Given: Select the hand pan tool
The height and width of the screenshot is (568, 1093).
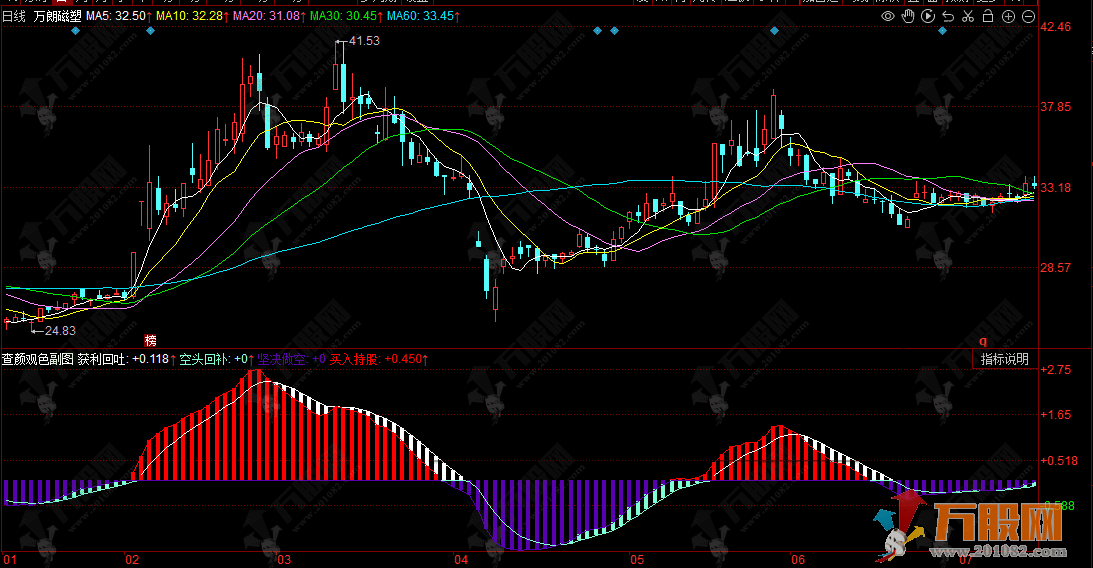Looking at the screenshot, I should click(x=908, y=16).
